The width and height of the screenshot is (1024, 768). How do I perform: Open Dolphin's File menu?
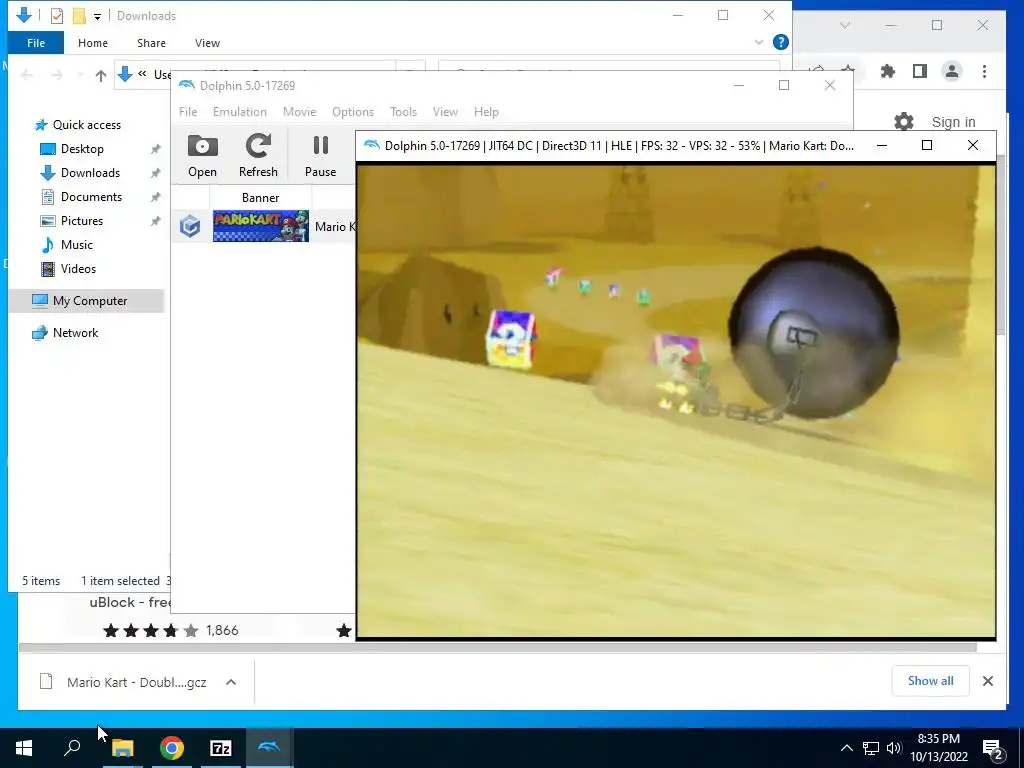(188, 112)
